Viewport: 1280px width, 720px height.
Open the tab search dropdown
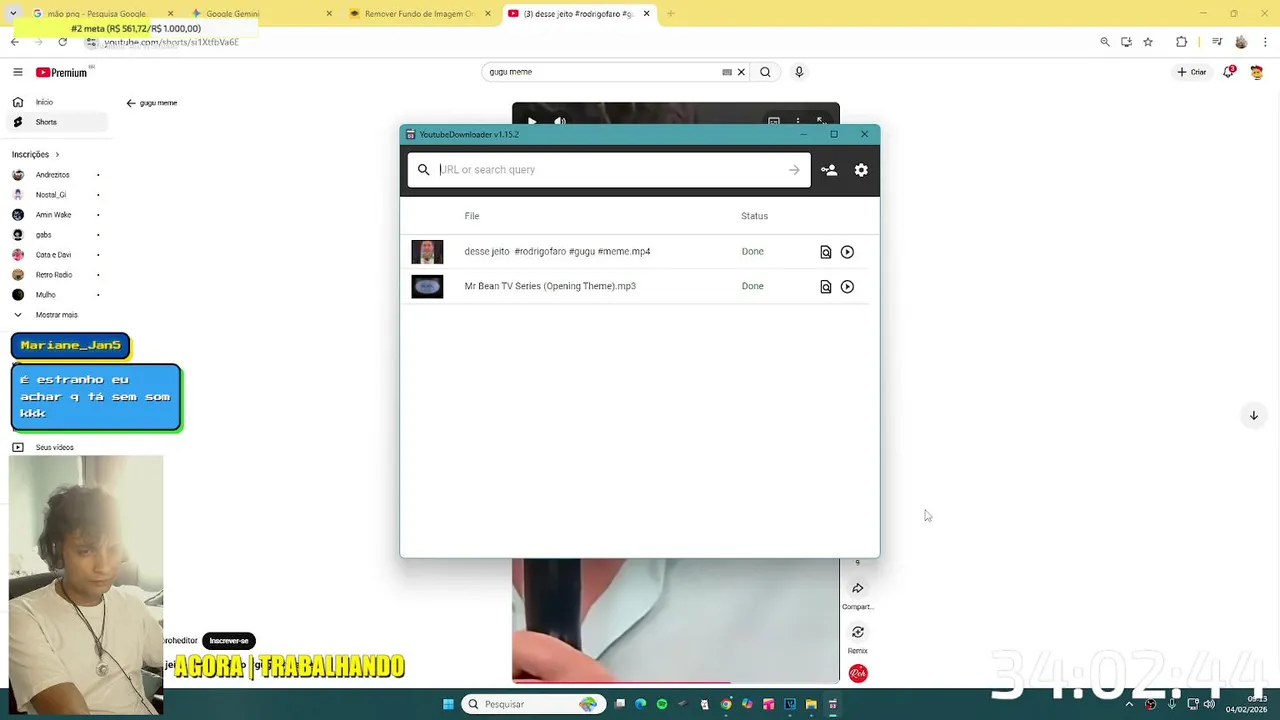(12, 14)
